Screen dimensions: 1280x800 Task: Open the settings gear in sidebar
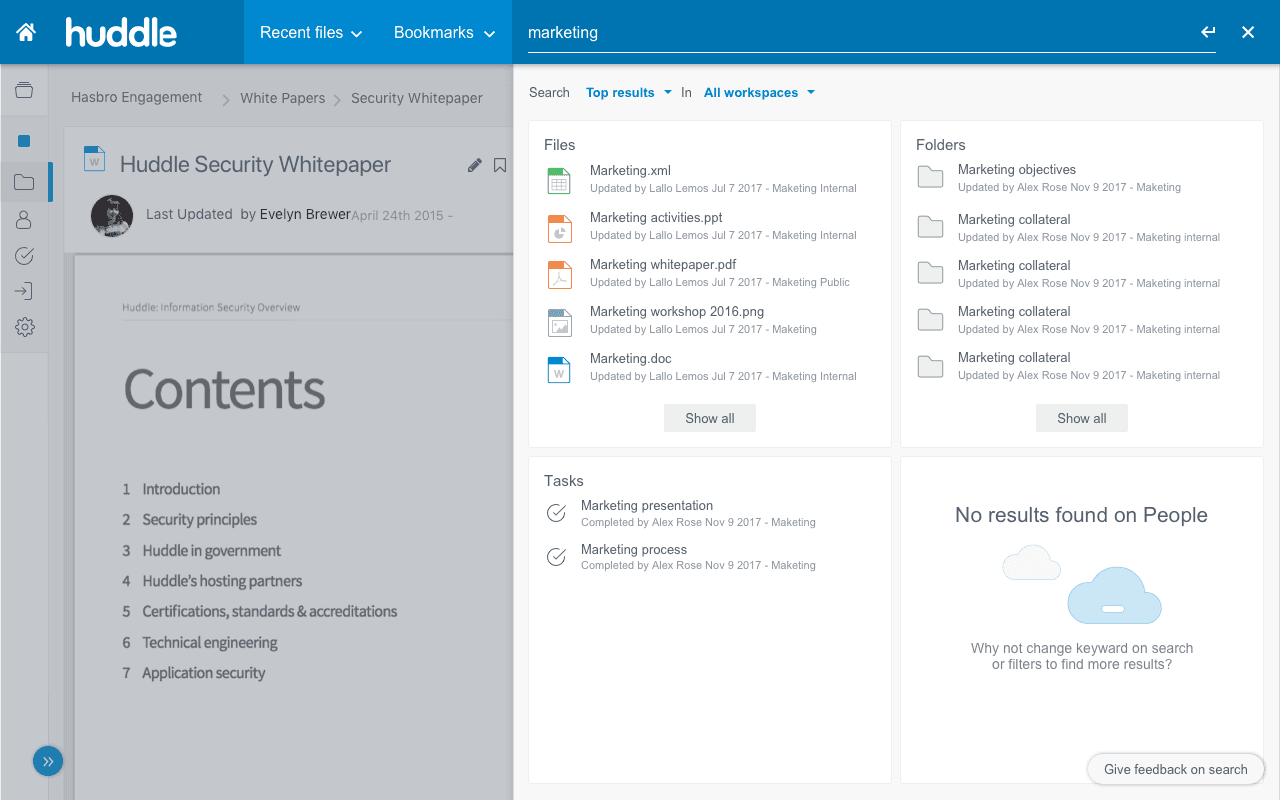pos(24,327)
